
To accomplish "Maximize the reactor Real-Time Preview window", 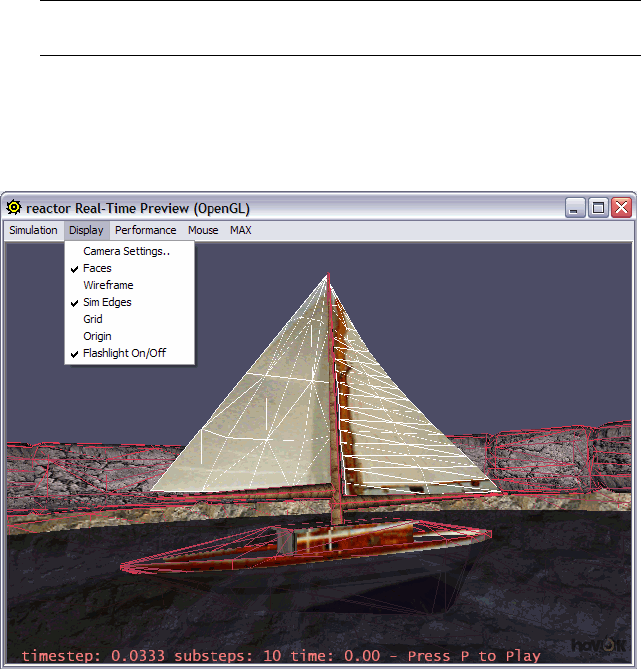I will click(x=598, y=208).
